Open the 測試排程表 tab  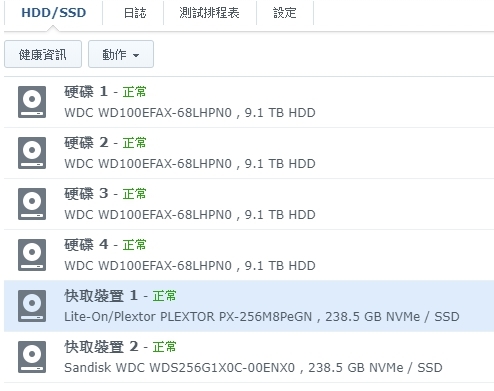click(209, 13)
